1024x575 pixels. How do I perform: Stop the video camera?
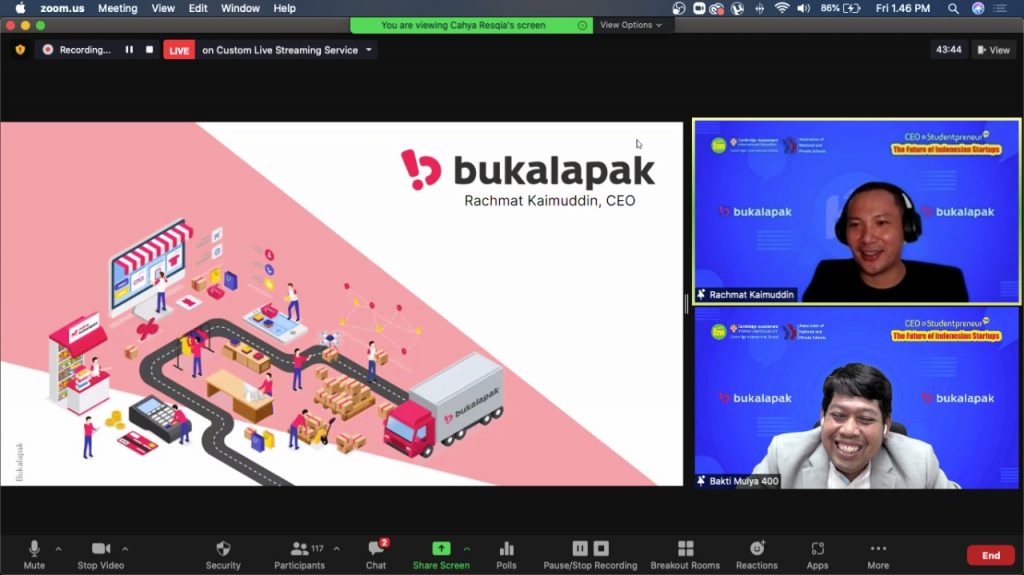tap(101, 549)
